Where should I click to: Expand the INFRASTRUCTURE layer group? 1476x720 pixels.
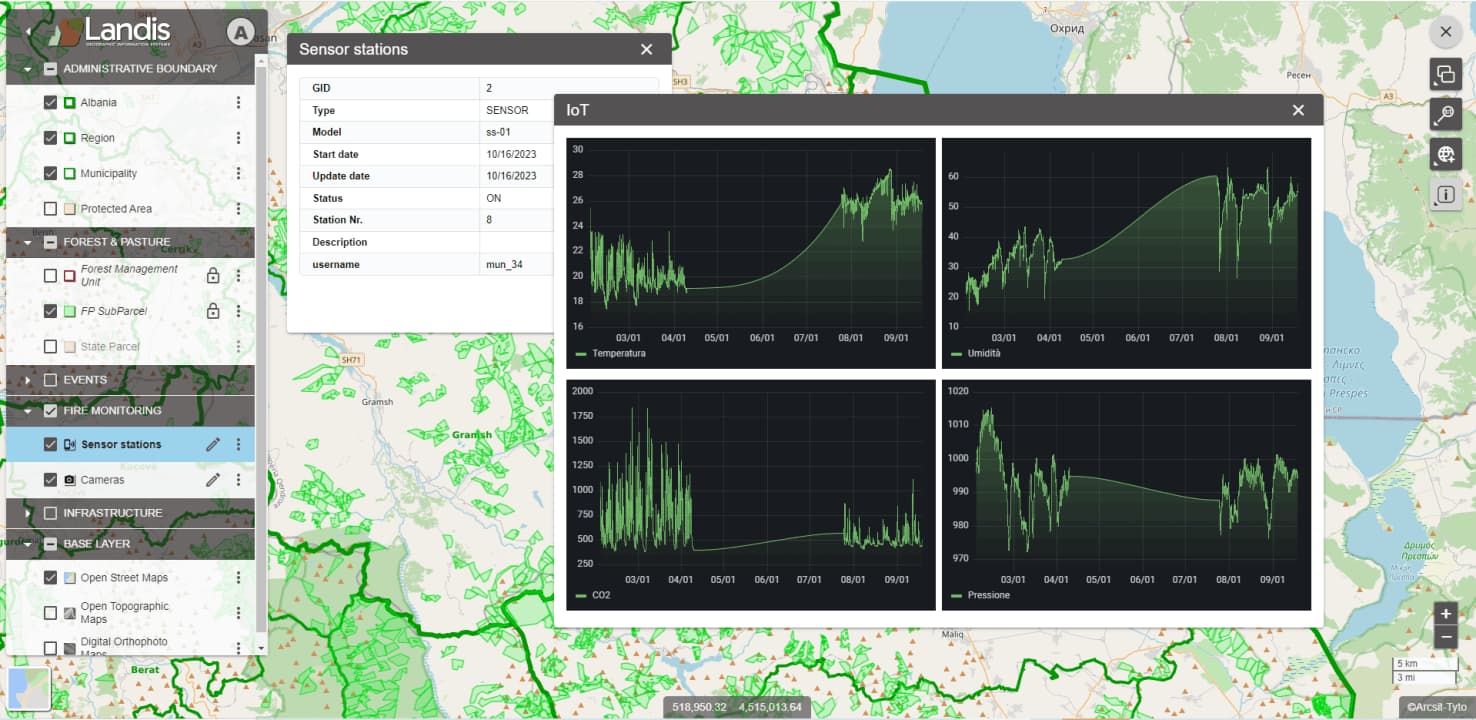[x=27, y=513]
